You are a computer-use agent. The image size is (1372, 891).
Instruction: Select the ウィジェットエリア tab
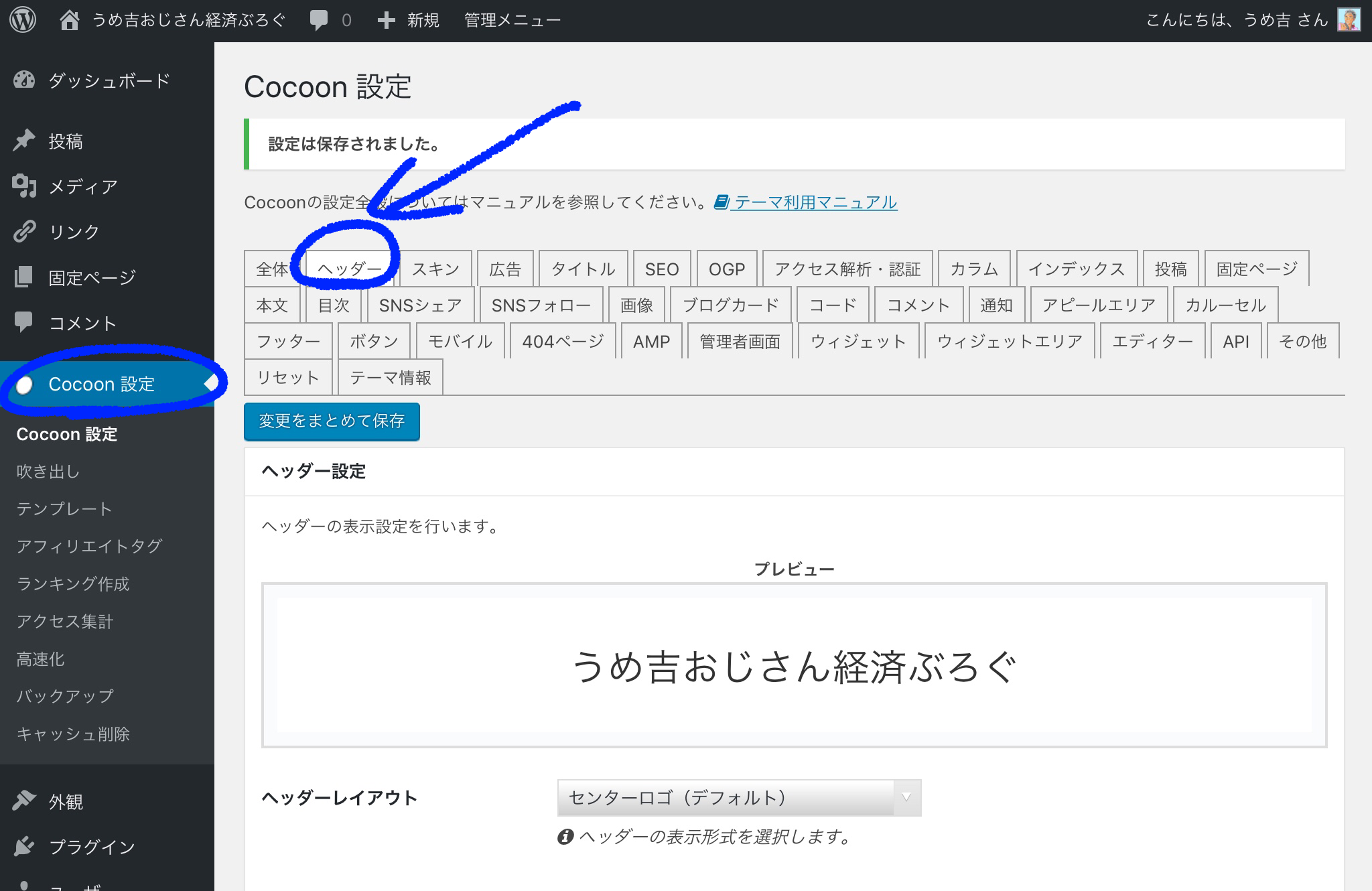click(1009, 342)
